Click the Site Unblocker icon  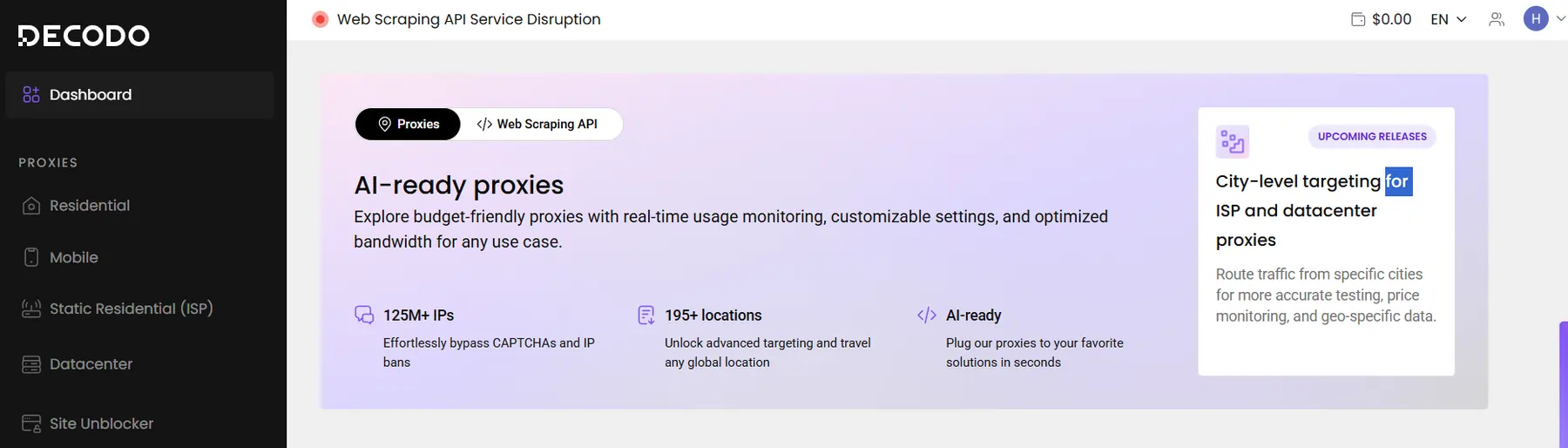[31, 424]
